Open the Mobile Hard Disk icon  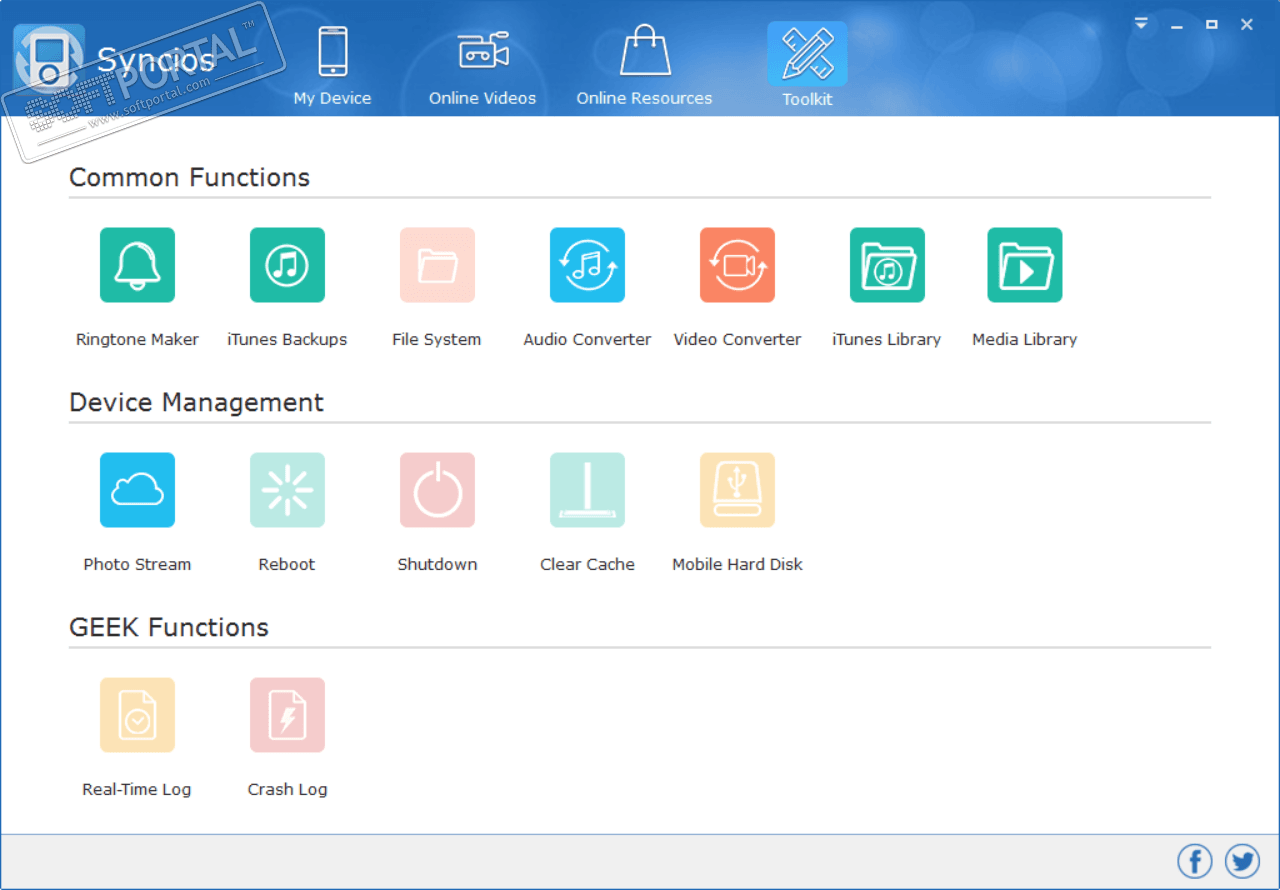pos(737,490)
